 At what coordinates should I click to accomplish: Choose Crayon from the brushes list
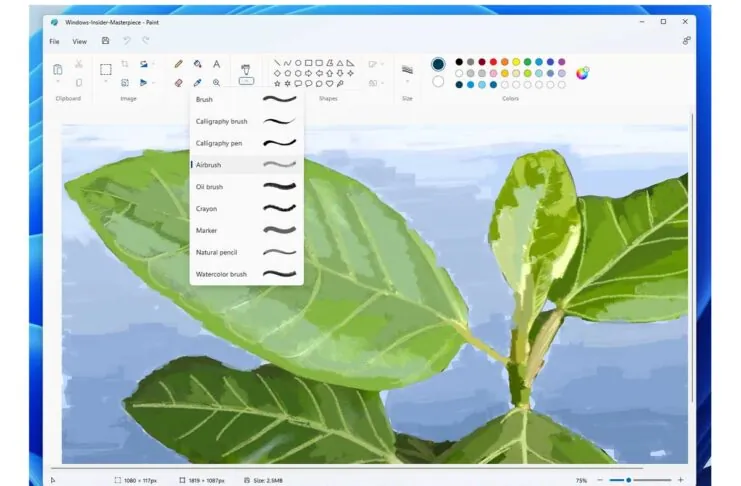[x=246, y=208]
